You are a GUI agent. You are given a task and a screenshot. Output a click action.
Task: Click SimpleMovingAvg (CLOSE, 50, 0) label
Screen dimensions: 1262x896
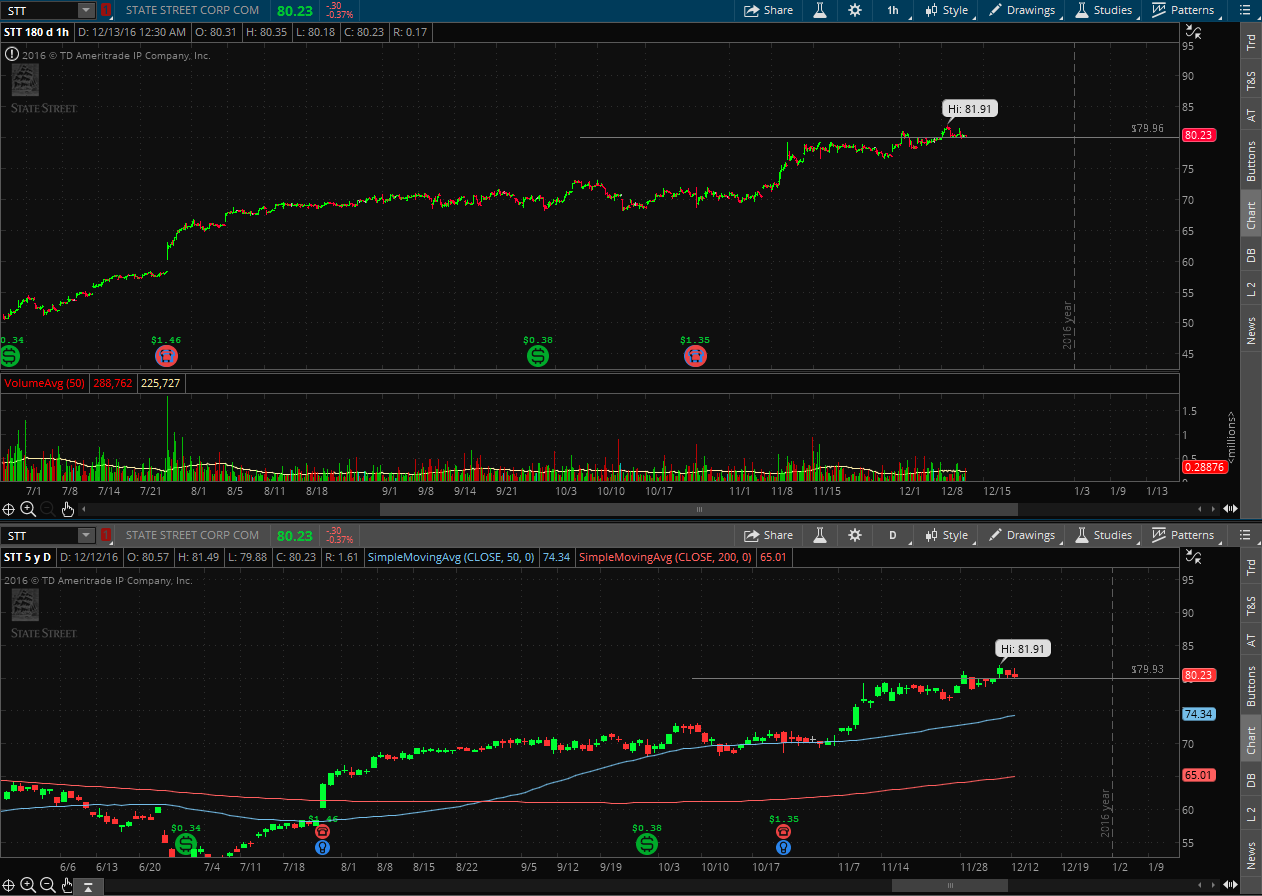tap(451, 556)
